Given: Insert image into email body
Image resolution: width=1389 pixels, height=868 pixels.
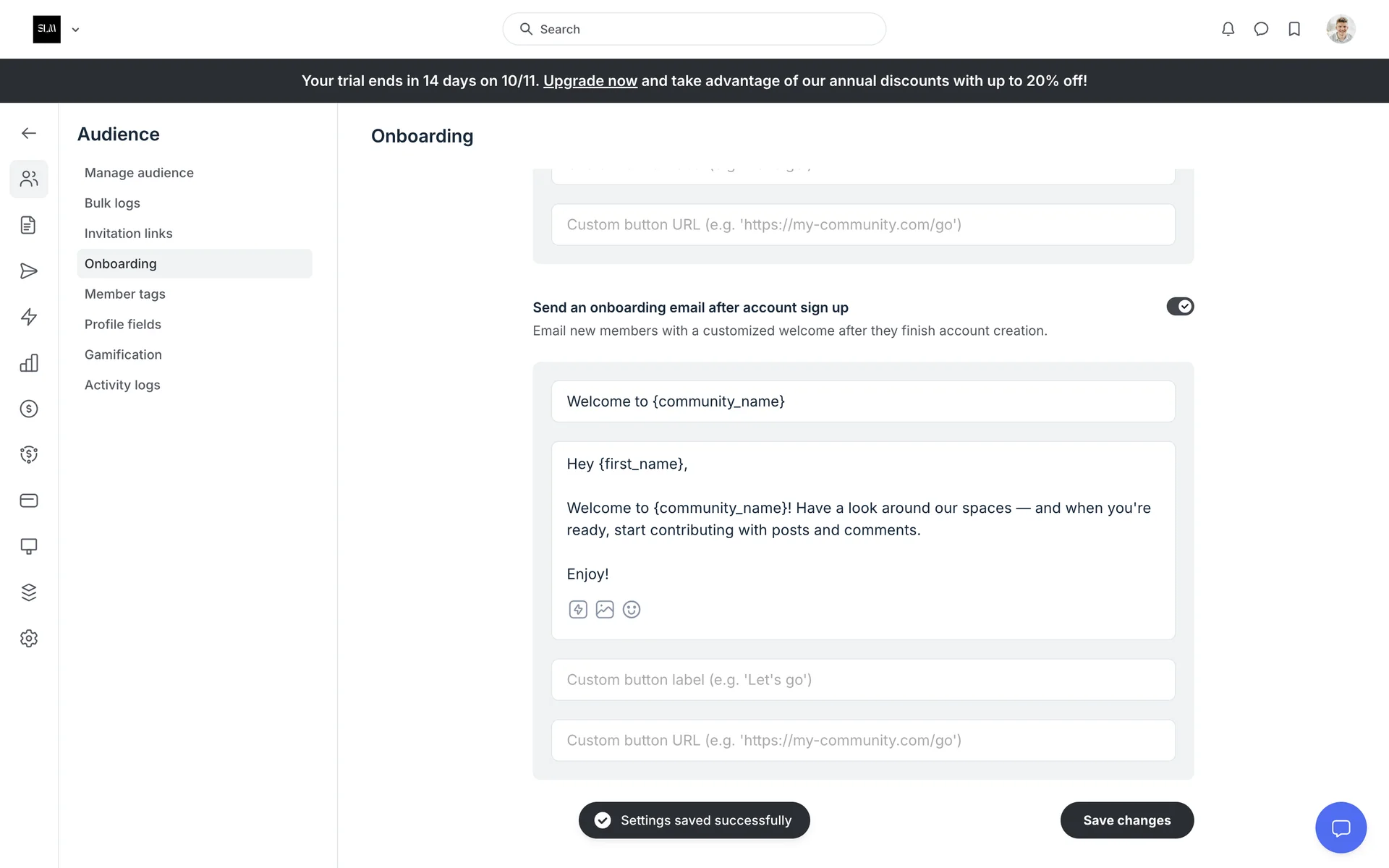Looking at the screenshot, I should click(x=605, y=610).
